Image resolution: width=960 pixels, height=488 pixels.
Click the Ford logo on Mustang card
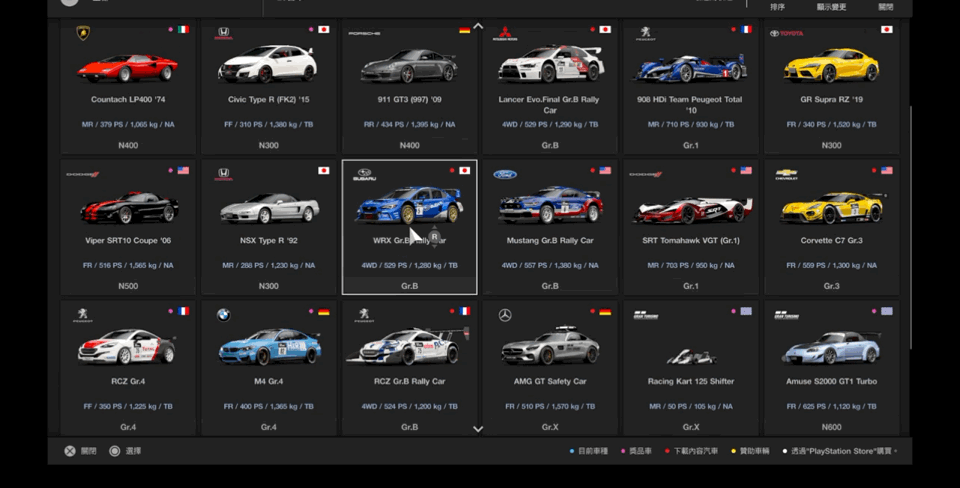coord(505,175)
